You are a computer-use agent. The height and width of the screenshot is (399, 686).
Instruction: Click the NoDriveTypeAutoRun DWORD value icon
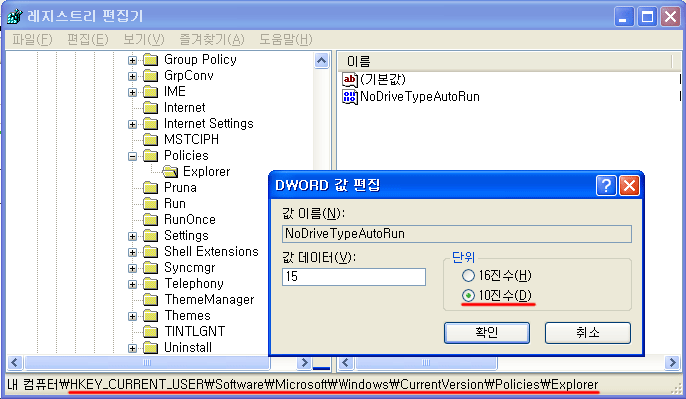(x=350, y=97)
